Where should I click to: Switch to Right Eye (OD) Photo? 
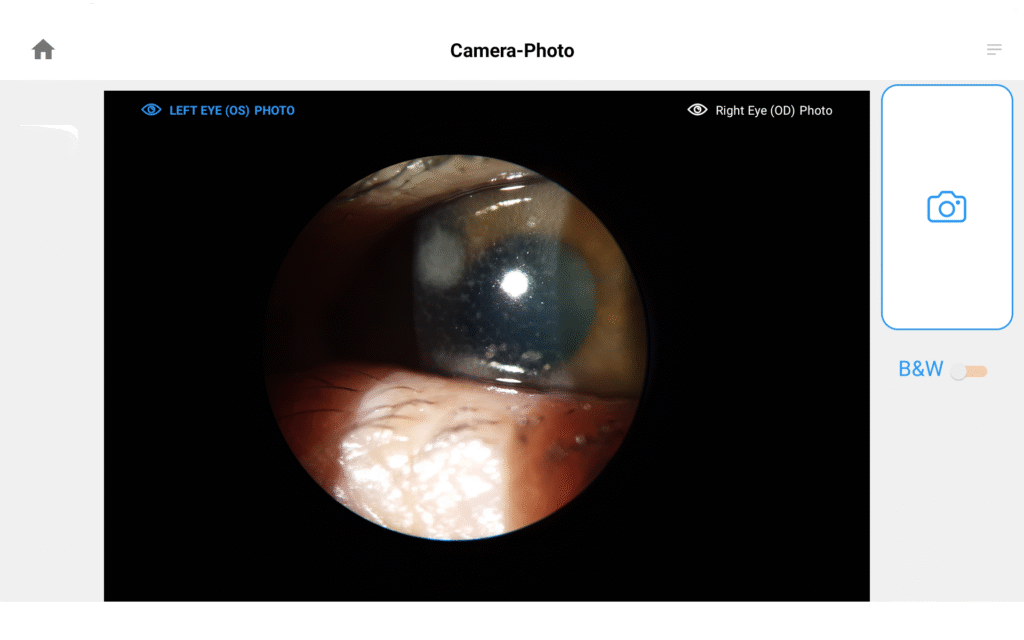coord(760,110)
